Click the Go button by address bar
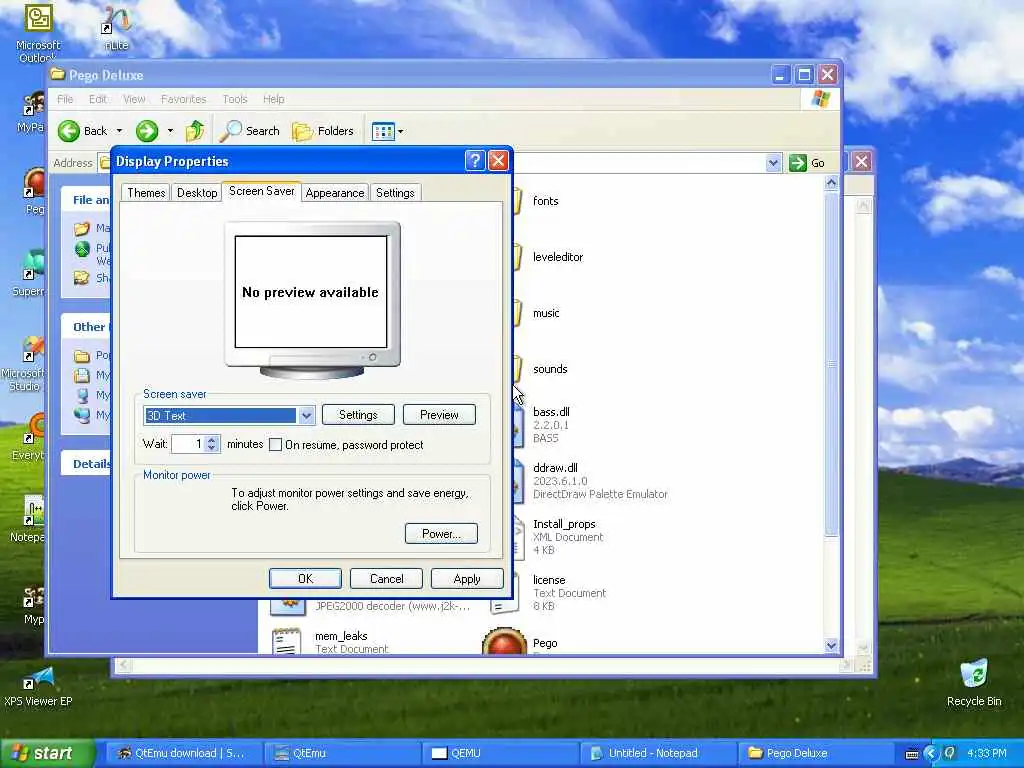Image resolution: width=1024 pixels, height=768 pixels. click(807, 163)
